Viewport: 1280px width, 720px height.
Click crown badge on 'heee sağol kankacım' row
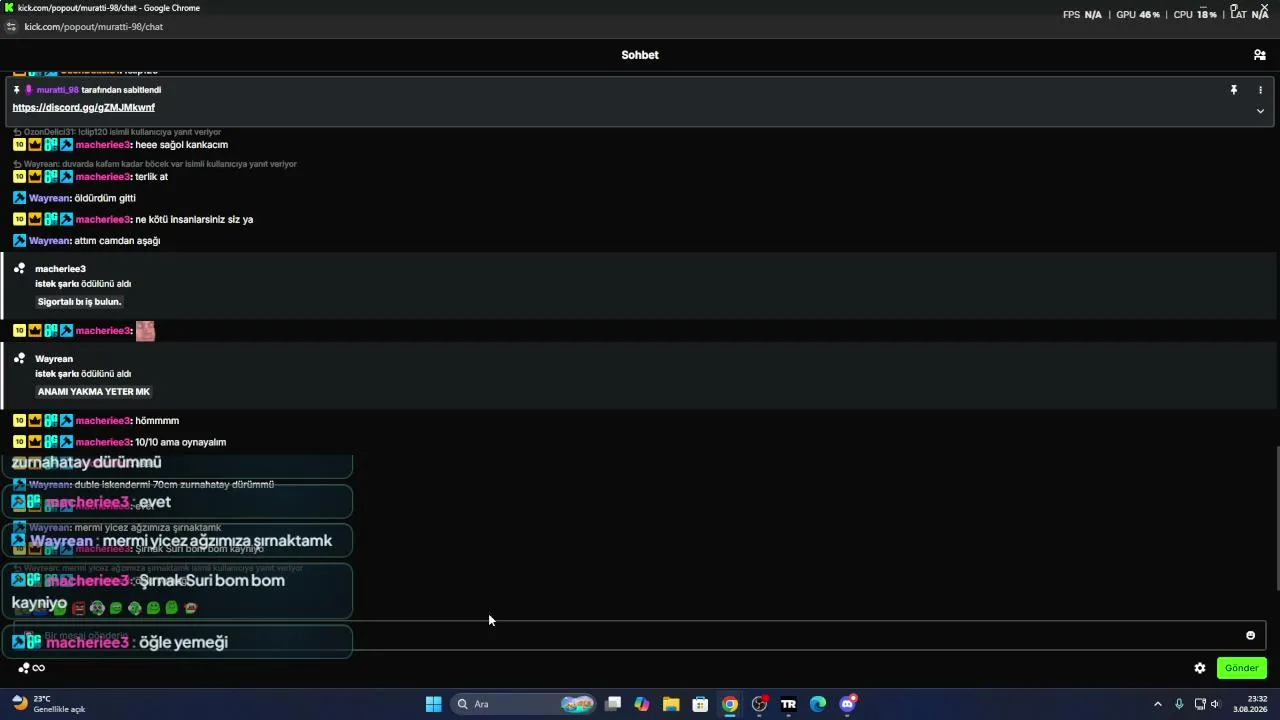click(35, 145)
